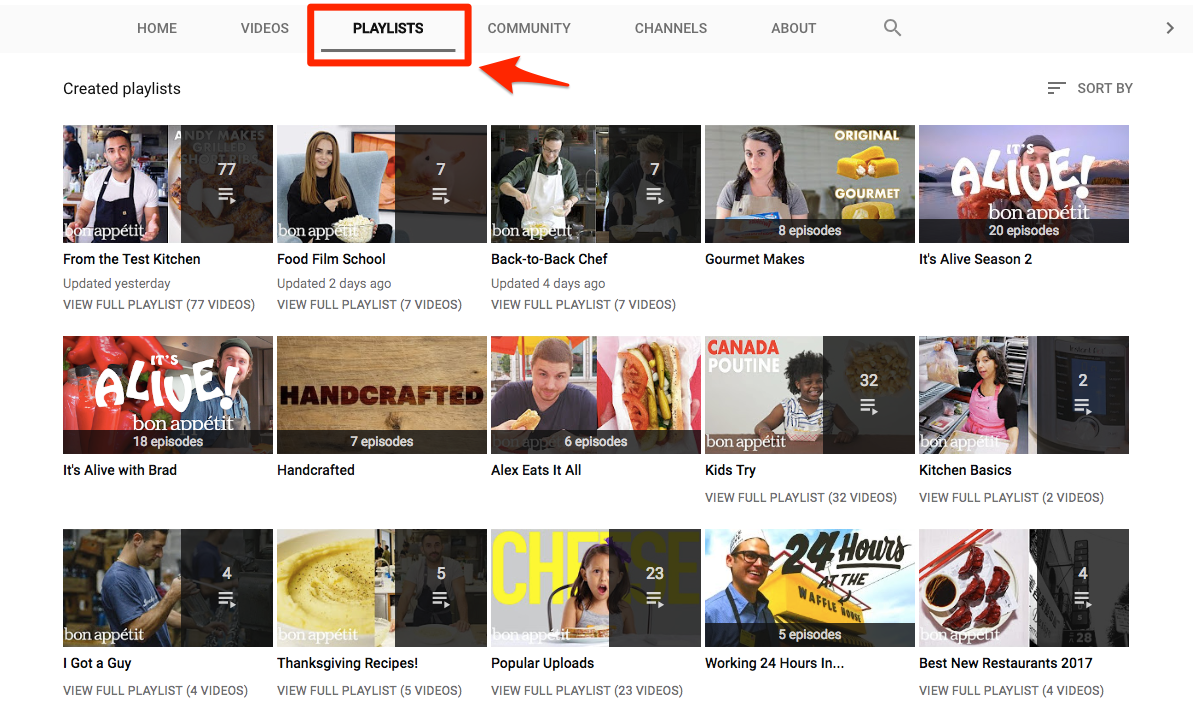Click the playlist icon on Food Film School
1193x707 pixels.
441,196
